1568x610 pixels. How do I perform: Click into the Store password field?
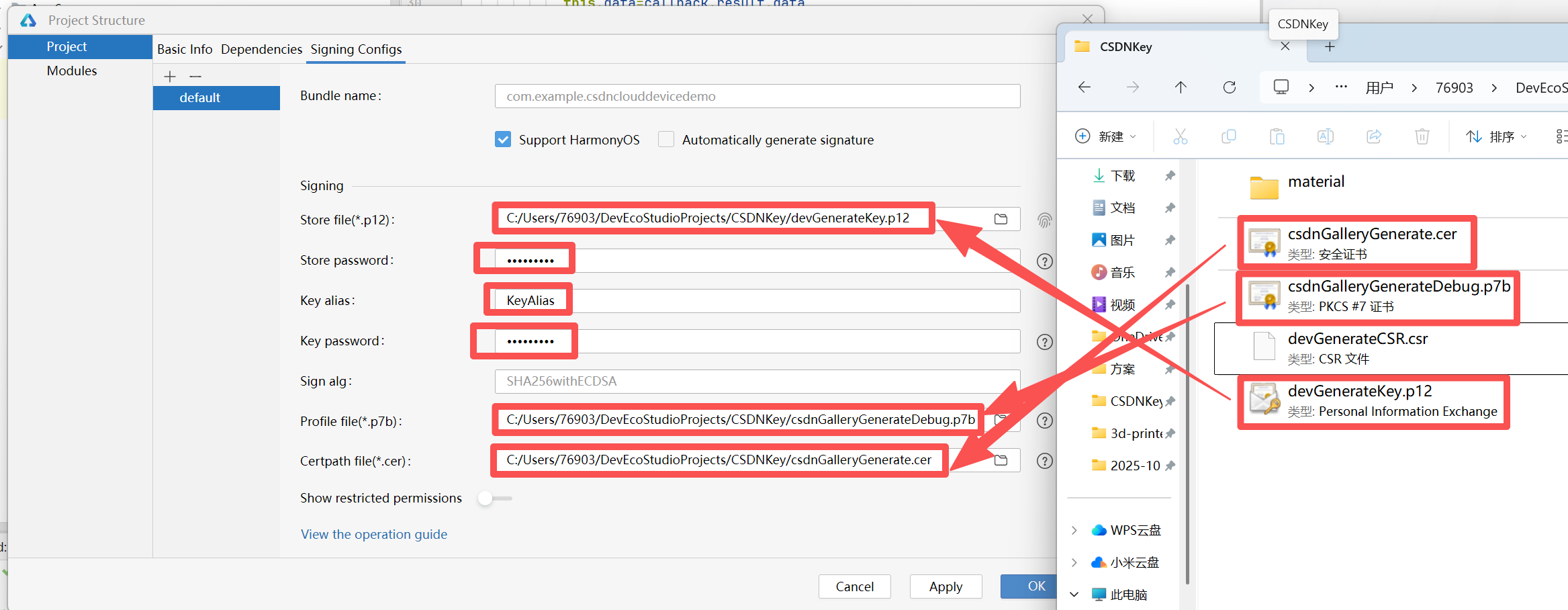coord(757,260)
